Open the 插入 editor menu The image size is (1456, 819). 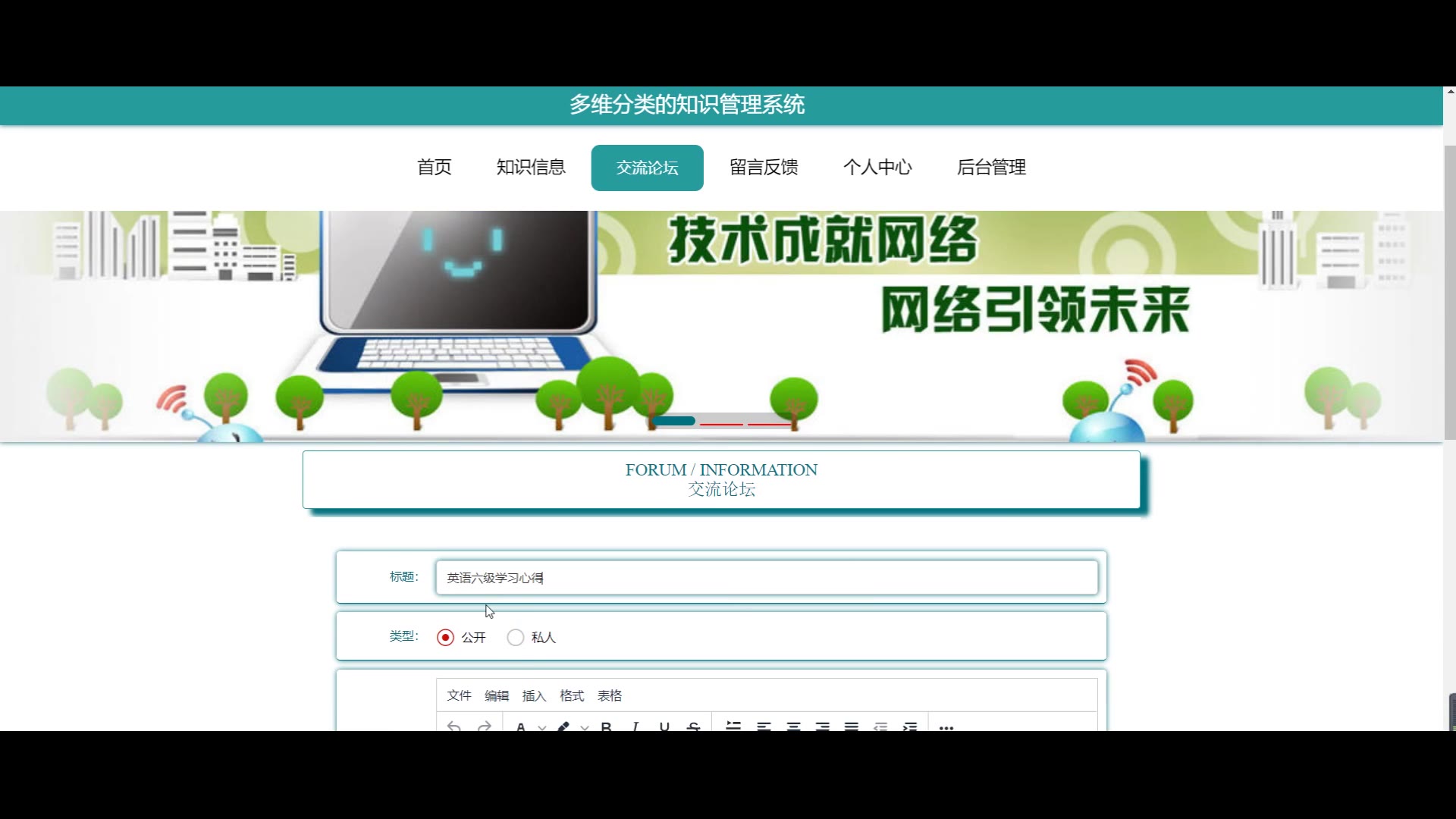coord(534,695)
